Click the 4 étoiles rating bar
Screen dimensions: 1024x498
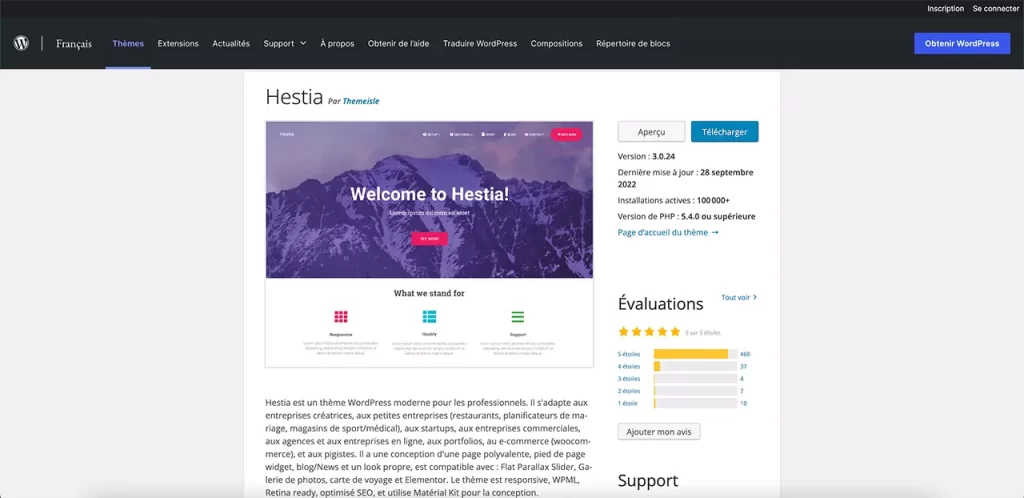coord(696,366)
